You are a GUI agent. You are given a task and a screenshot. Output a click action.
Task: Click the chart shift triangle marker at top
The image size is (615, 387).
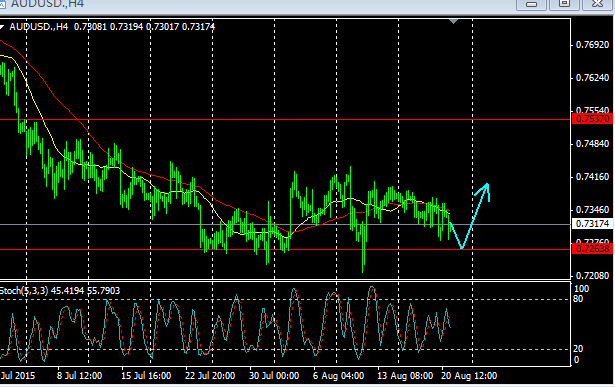click(x=453, y=22)
